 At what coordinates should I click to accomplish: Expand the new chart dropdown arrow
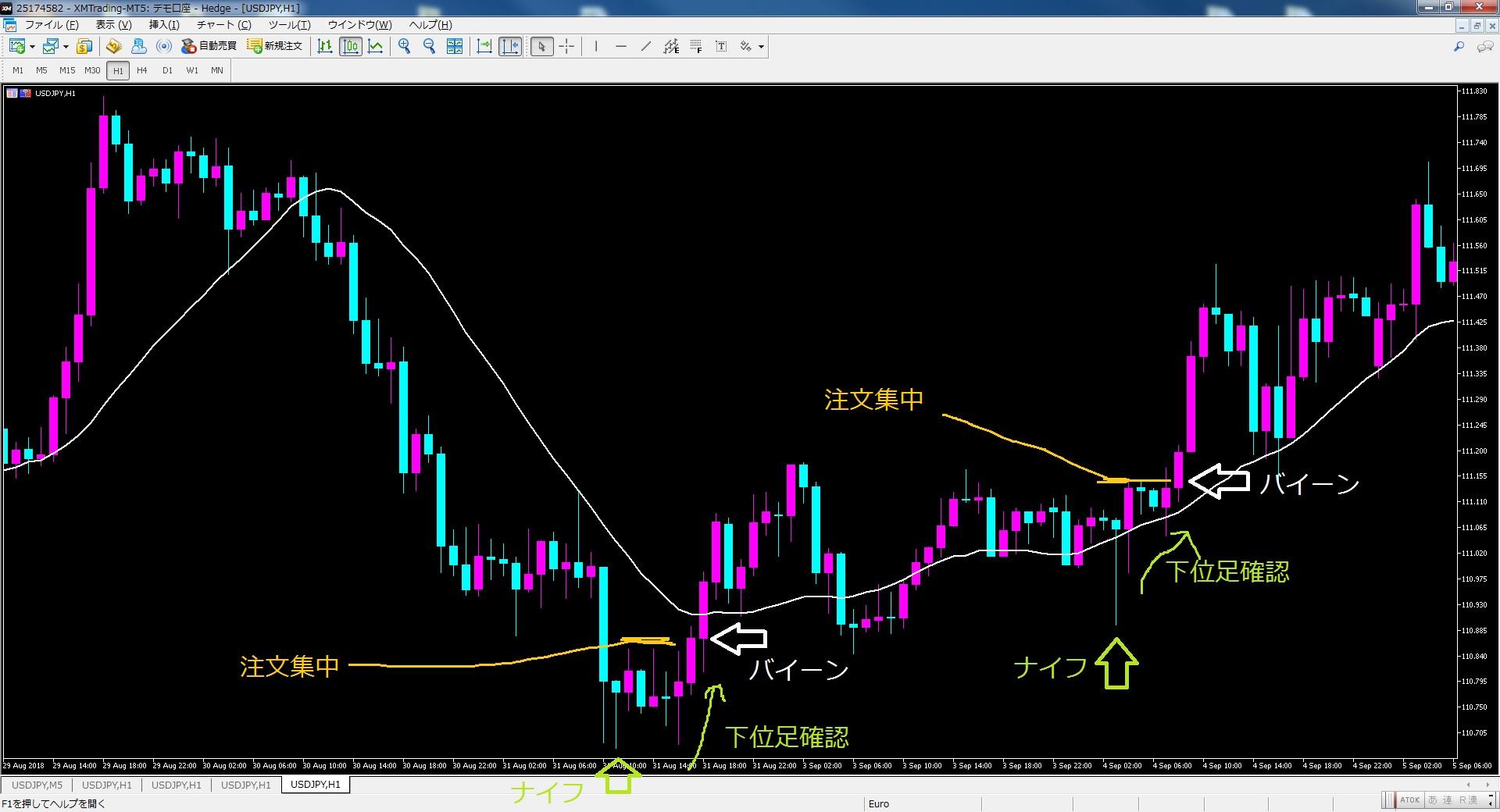pos(32,47)
